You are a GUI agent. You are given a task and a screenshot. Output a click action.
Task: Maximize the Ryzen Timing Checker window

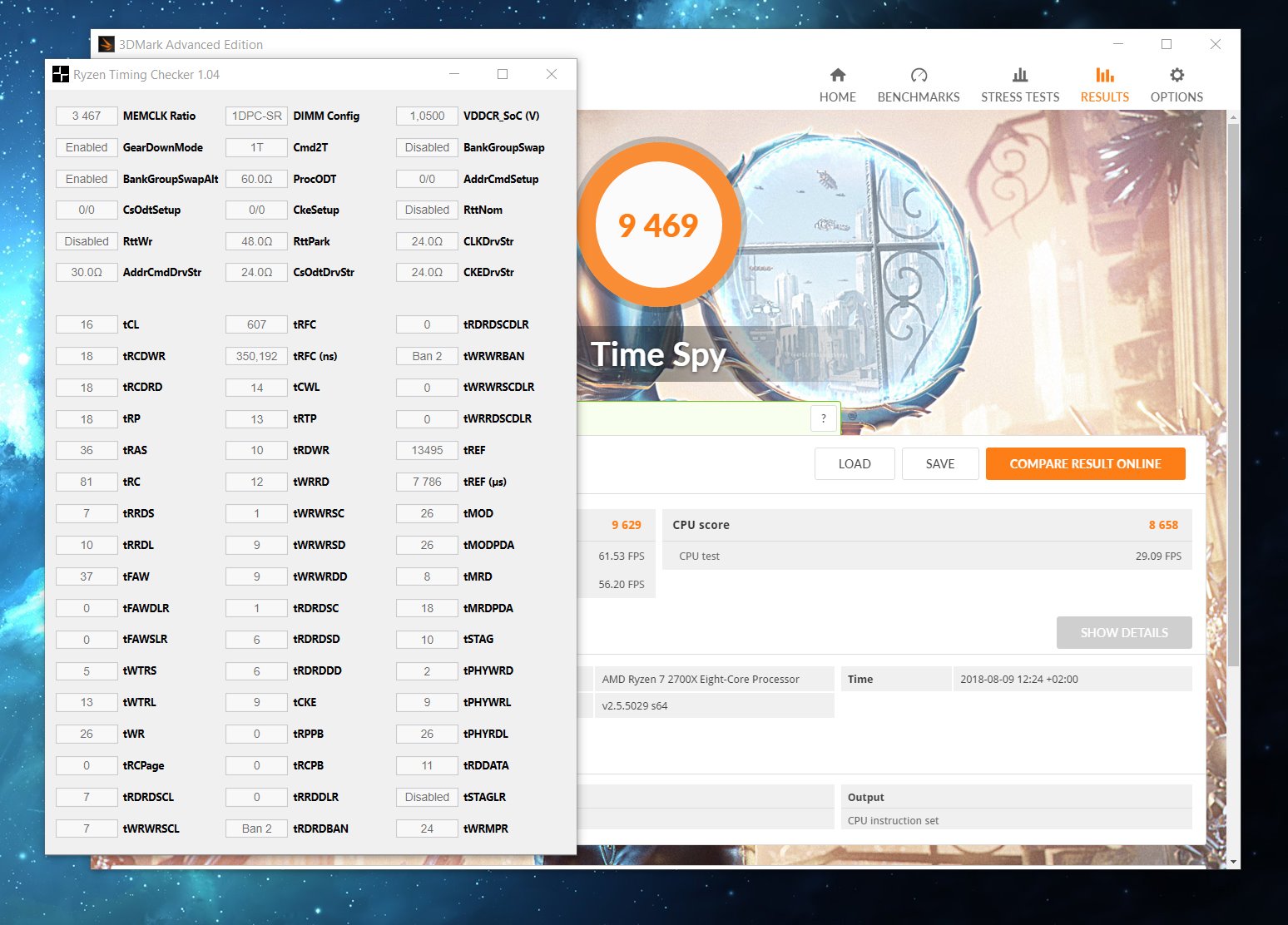[503, 74]
